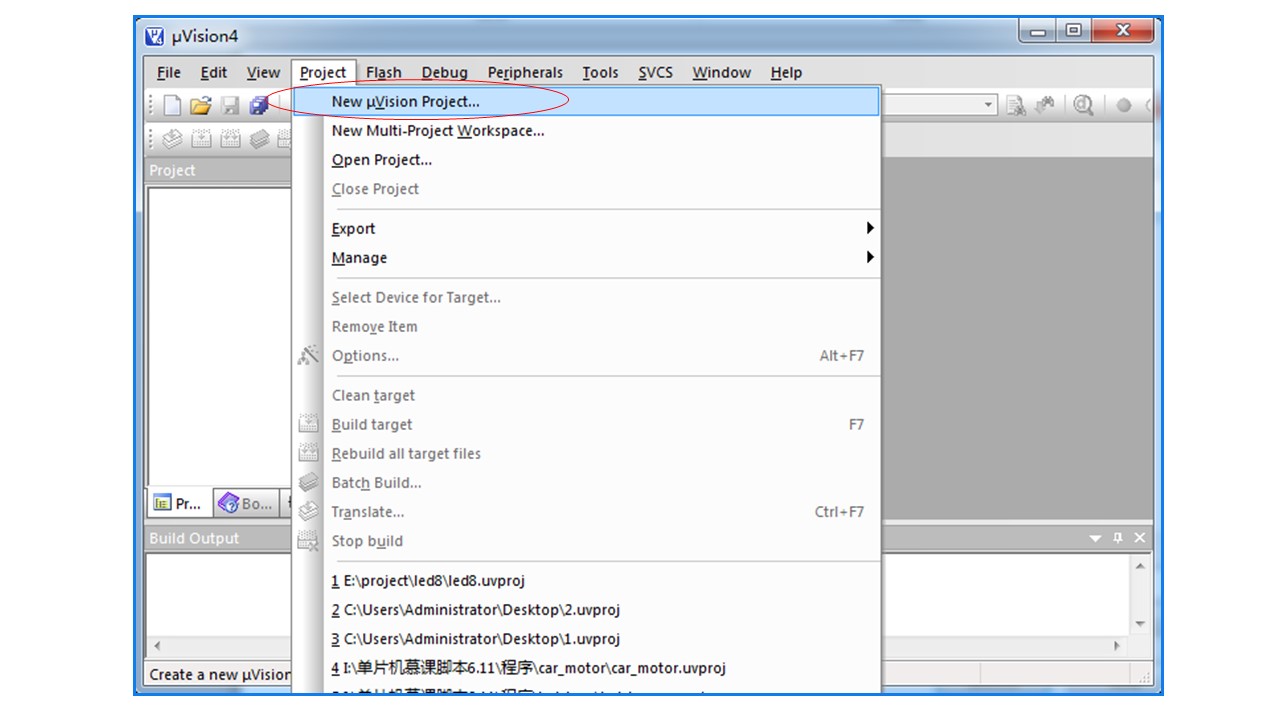Open the Debug menu

coord(445,72)
